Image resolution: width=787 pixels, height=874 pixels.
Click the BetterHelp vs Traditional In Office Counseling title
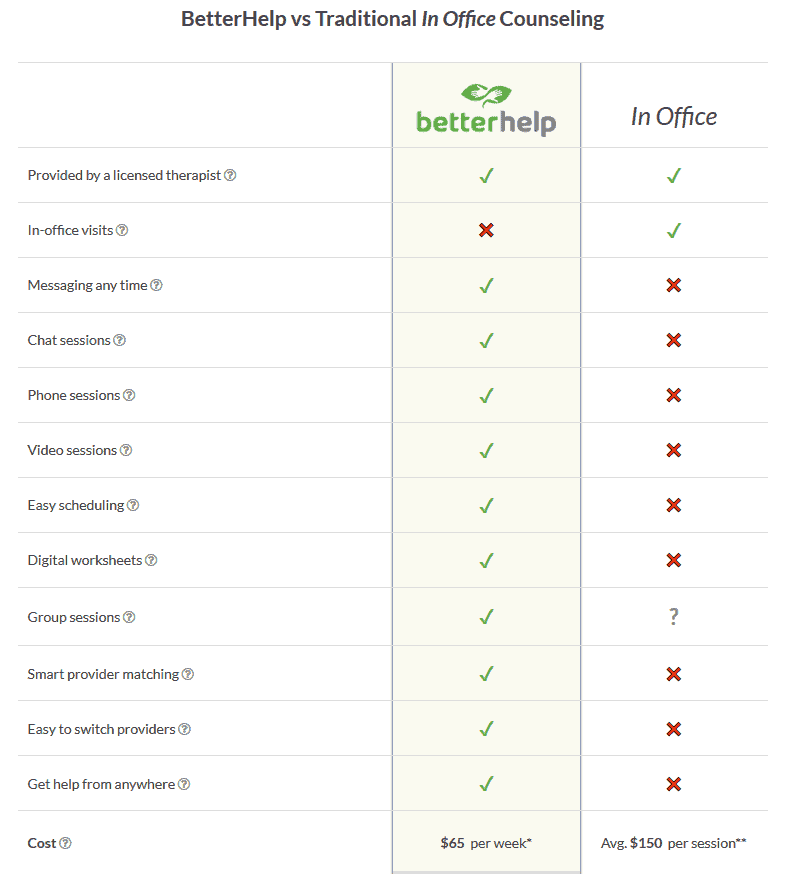392,19
